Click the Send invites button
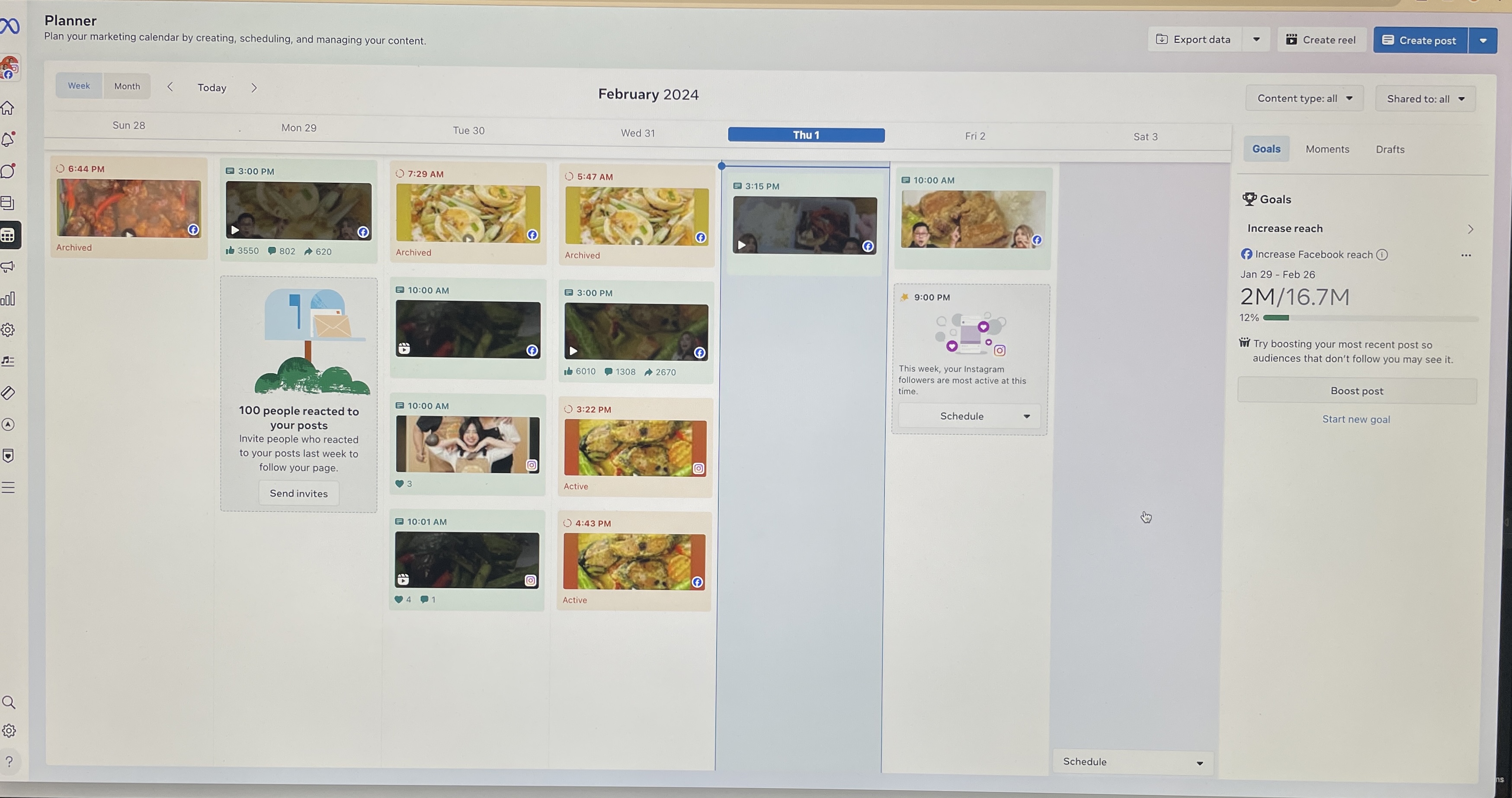 coord(299,494)
